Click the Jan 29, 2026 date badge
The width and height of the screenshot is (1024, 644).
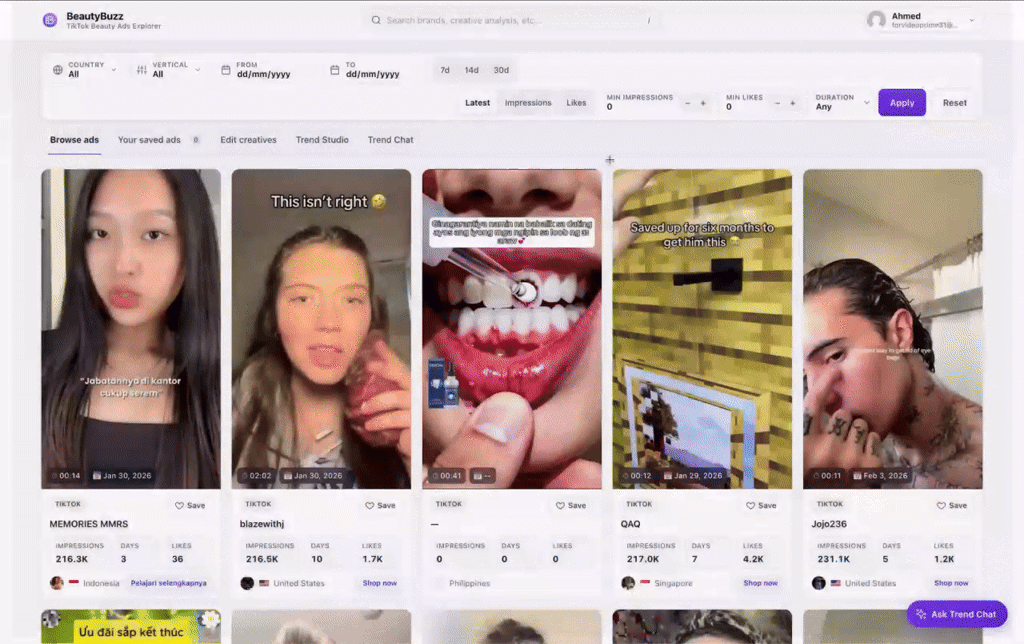click(x=693, y=475)
